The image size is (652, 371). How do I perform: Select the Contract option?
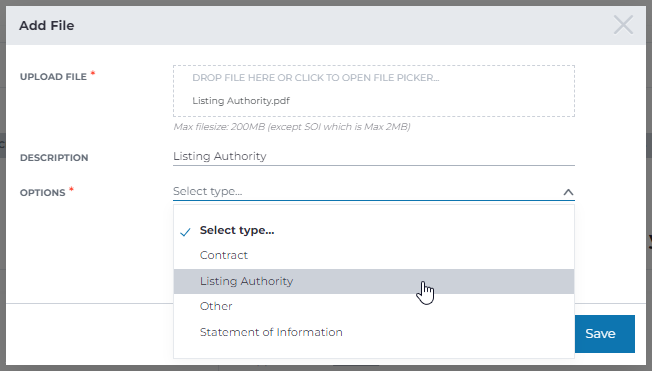(x=374, y=255)
